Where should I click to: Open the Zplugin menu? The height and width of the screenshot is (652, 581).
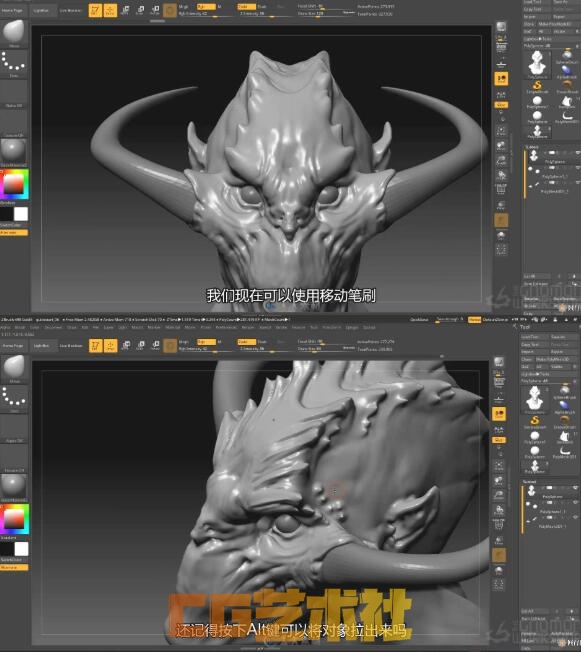[352, 327]
